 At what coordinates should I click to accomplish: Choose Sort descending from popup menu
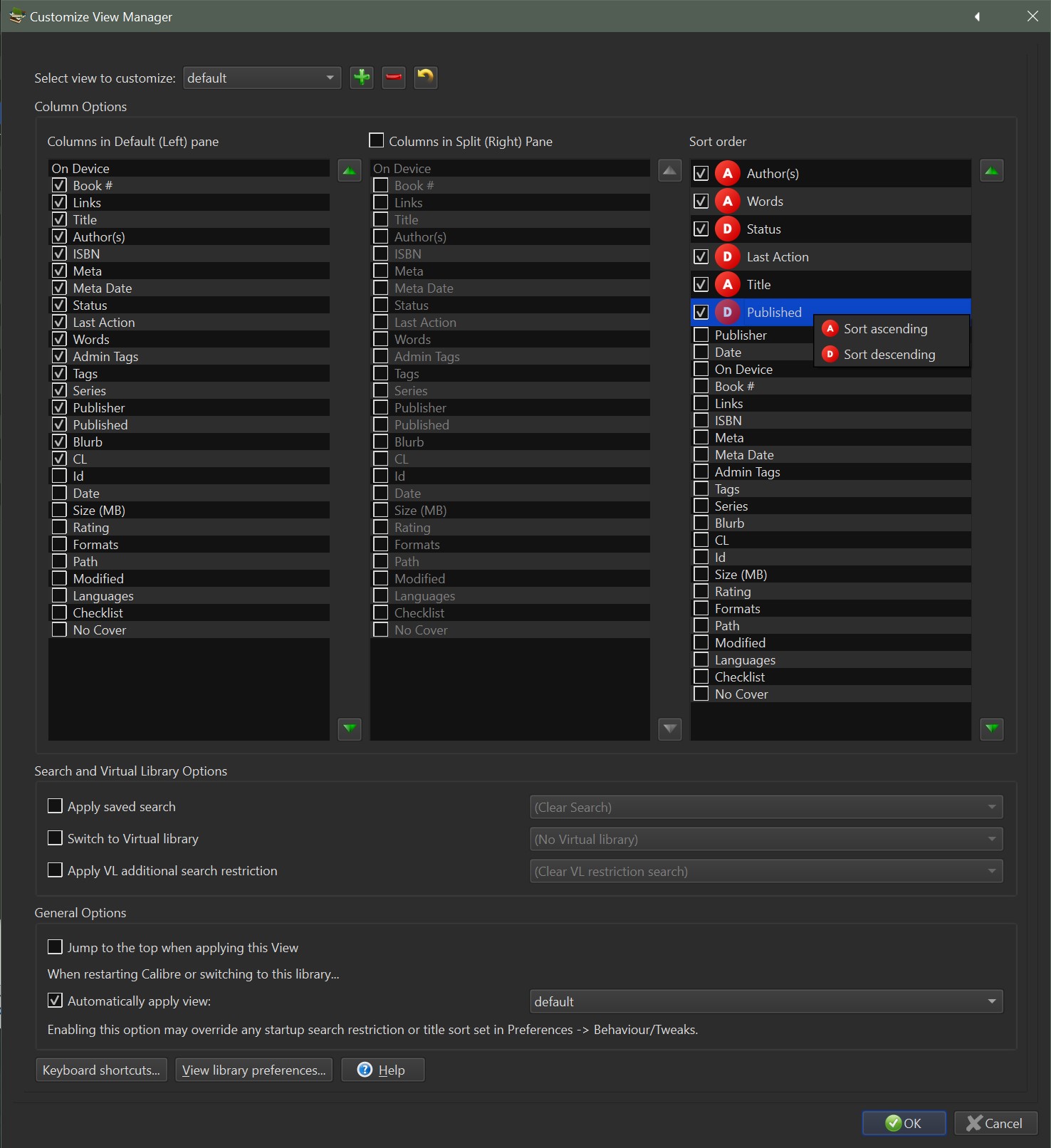tap(891, 355)
